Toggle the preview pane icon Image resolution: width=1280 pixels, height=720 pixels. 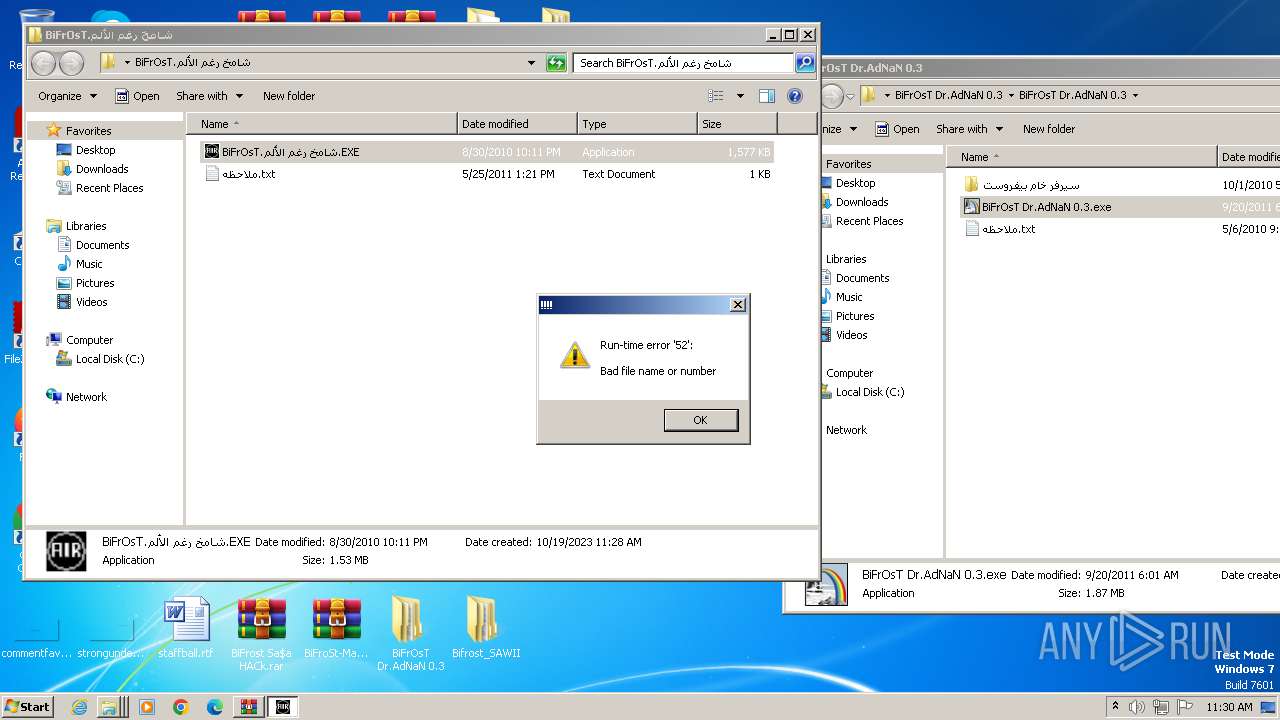pyautogui.click(x=767, y=96)
